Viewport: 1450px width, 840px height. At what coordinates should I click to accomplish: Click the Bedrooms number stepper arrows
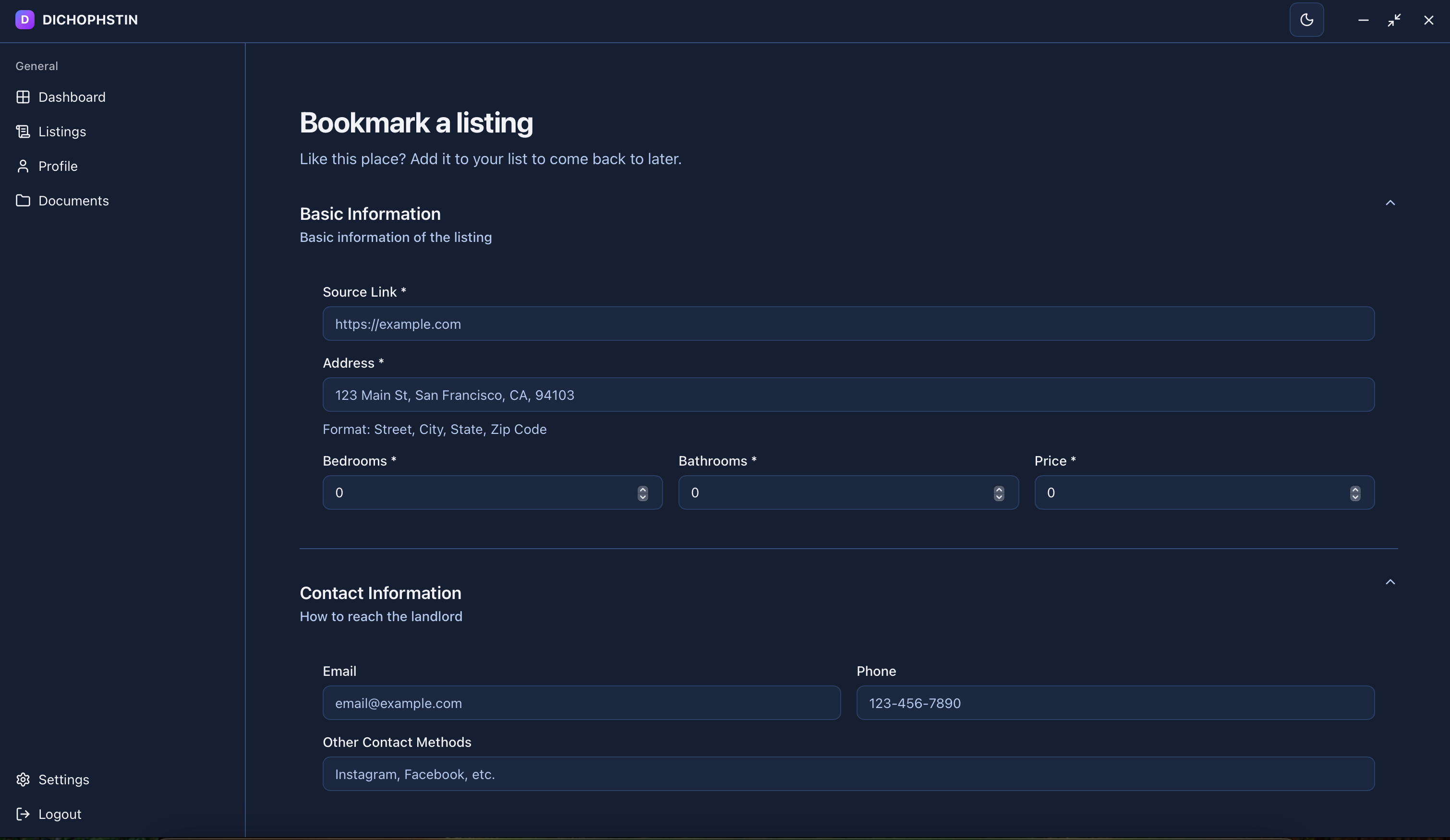pos(643,493)
